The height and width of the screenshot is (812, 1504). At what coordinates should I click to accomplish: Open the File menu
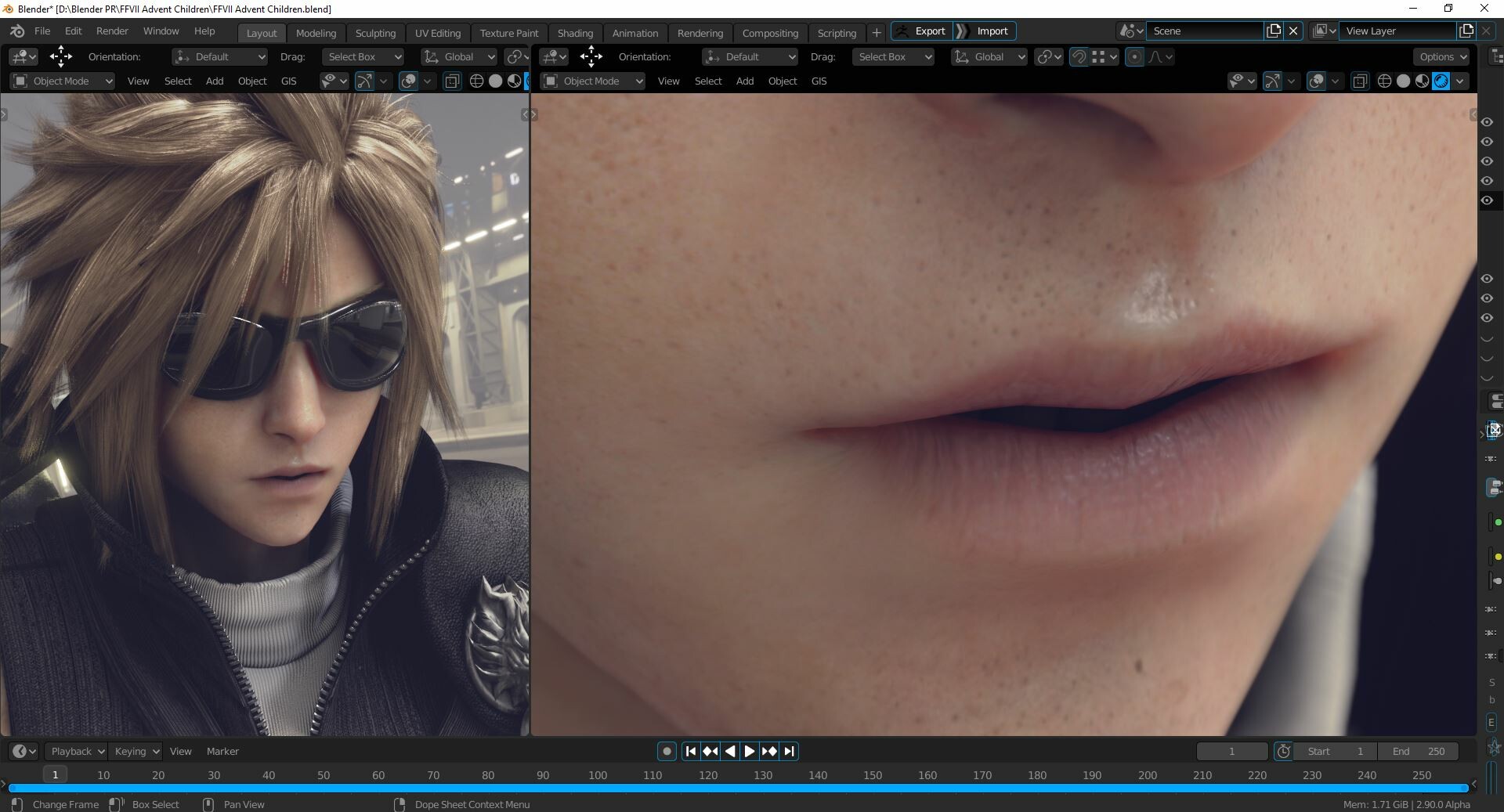[x=42, y=31]
